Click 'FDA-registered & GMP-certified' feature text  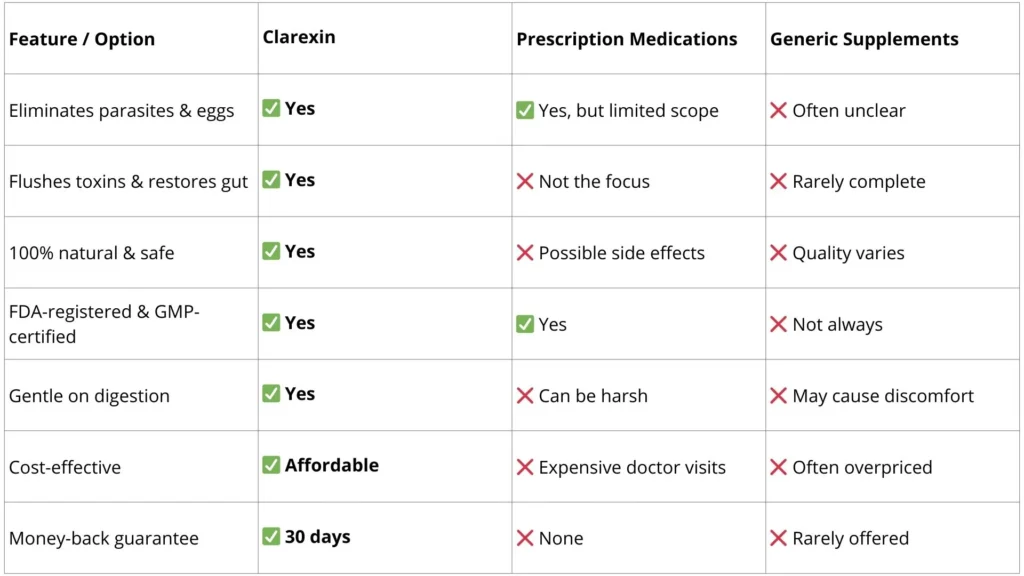104,324
